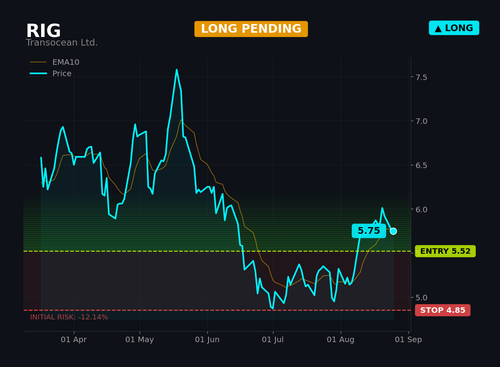Click the 01 Jun date axis label

coord(207,340)
